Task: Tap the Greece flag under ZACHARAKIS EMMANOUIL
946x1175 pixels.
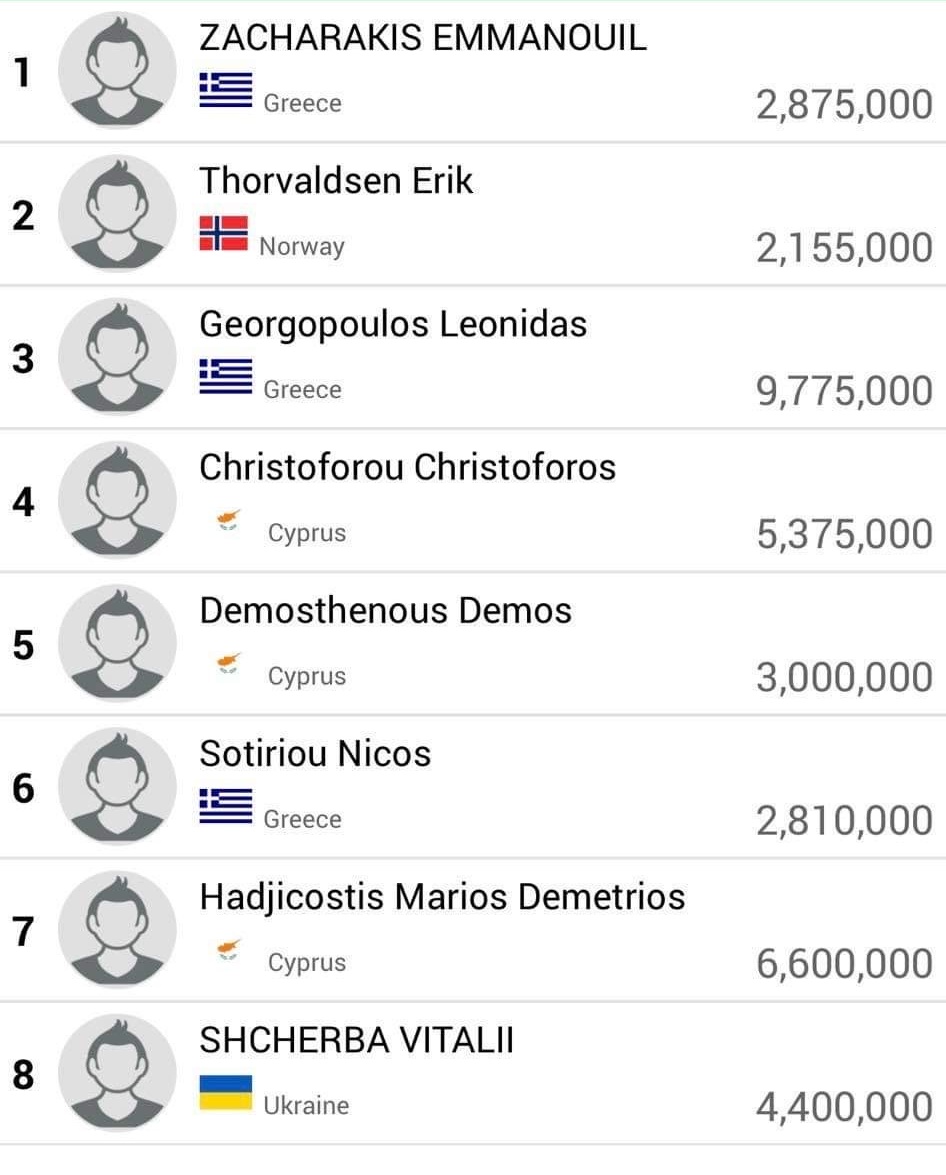Action: [x=226, y=90]
